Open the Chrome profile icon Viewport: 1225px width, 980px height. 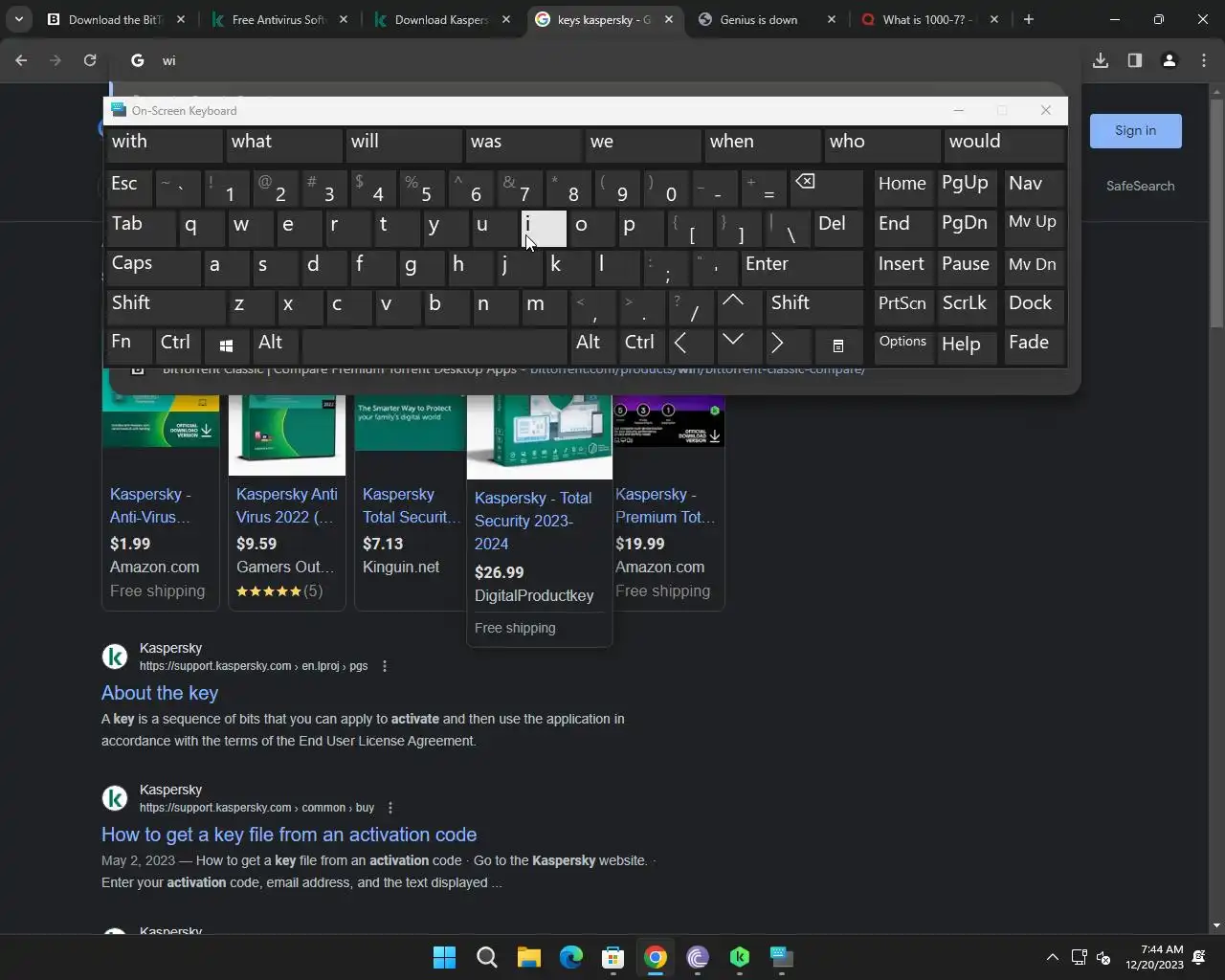point(1169,60)
